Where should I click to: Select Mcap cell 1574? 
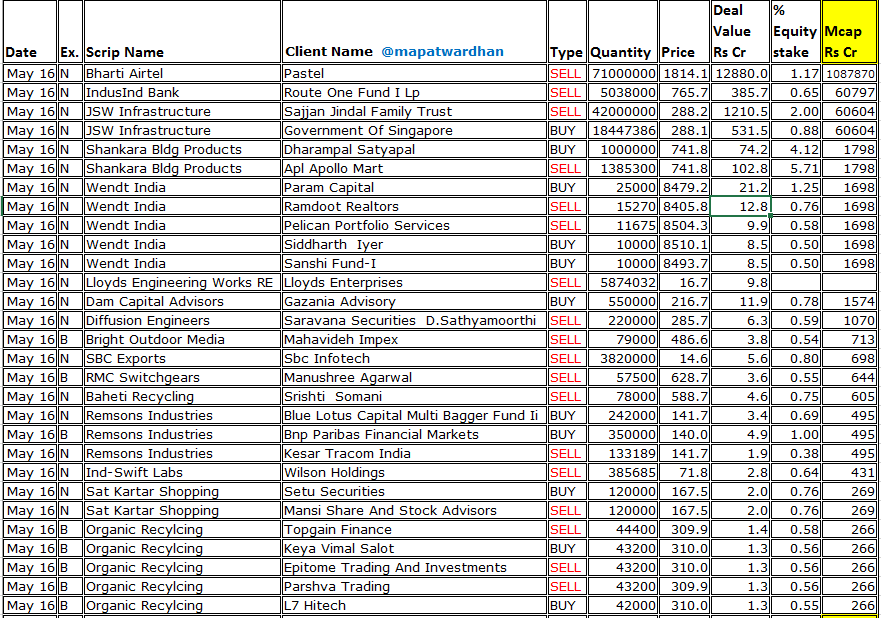tap(848, 302)
